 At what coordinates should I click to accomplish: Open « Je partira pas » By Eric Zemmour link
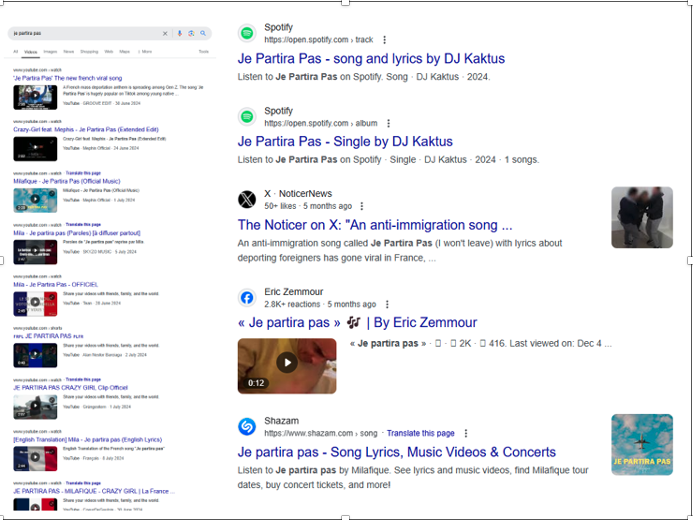[358, 323]
